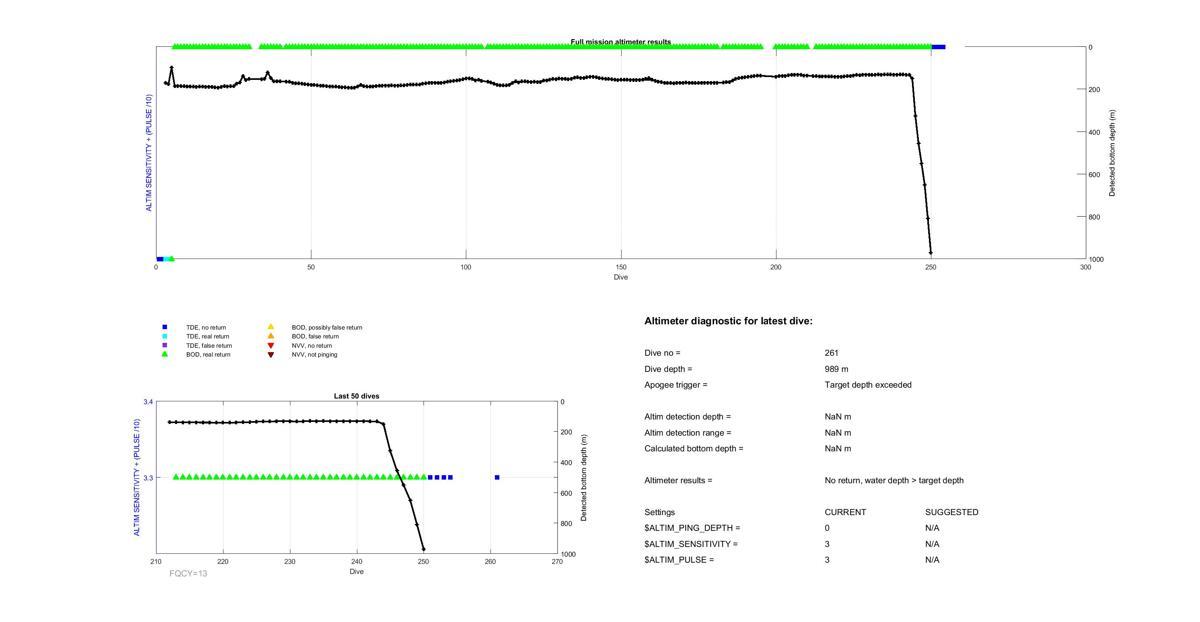
Task: Click the 'ALTIM SENSITIVITY + (PULSE /10)' label on the full mission chart
Action: [x=149, y=153]
